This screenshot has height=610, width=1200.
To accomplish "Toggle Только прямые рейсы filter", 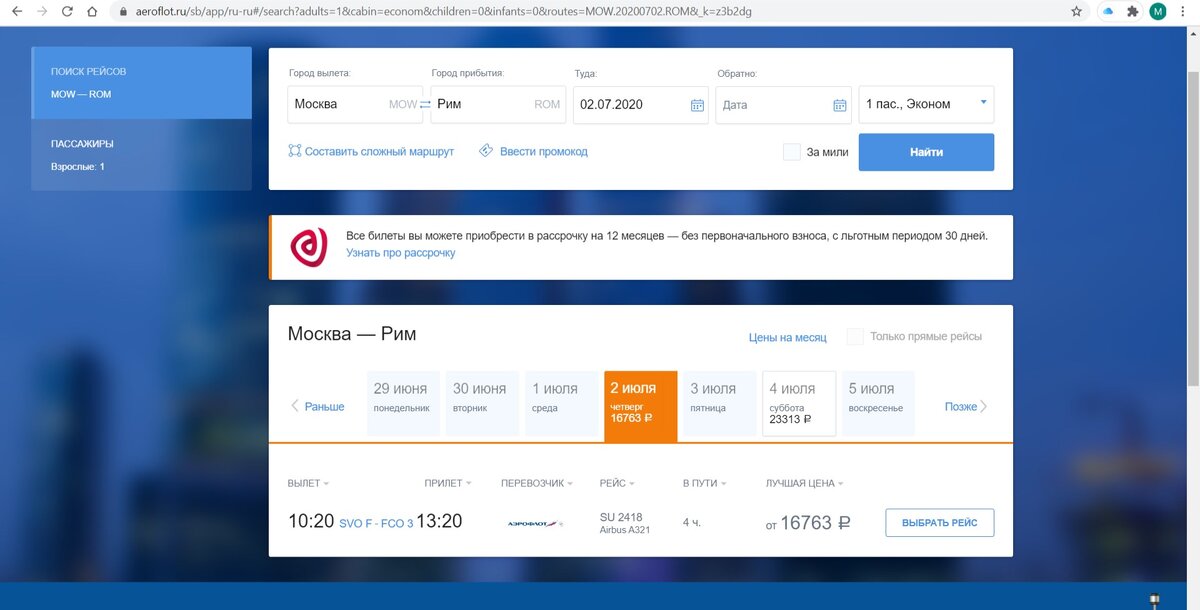I will click(855, 337).
